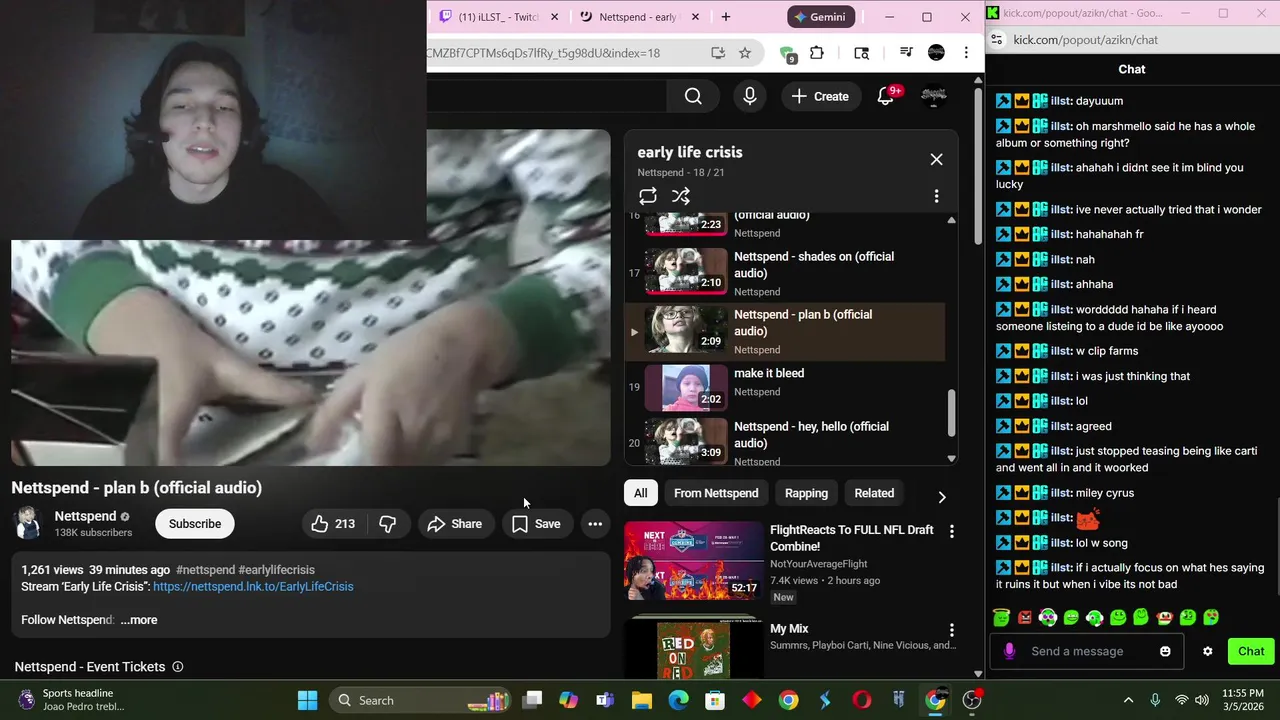
Task: Share the plan b video
Action: (455, 524)
